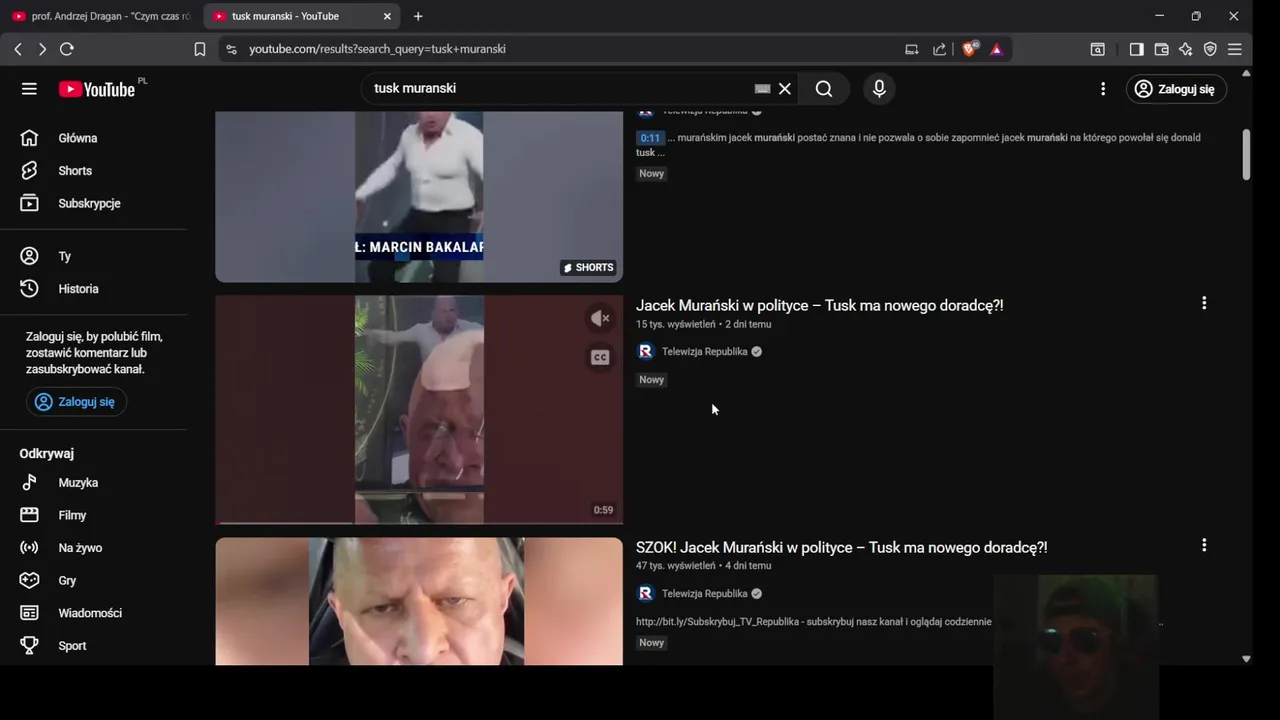Play the Shorts video thumbnail

(x=419, y=197)
